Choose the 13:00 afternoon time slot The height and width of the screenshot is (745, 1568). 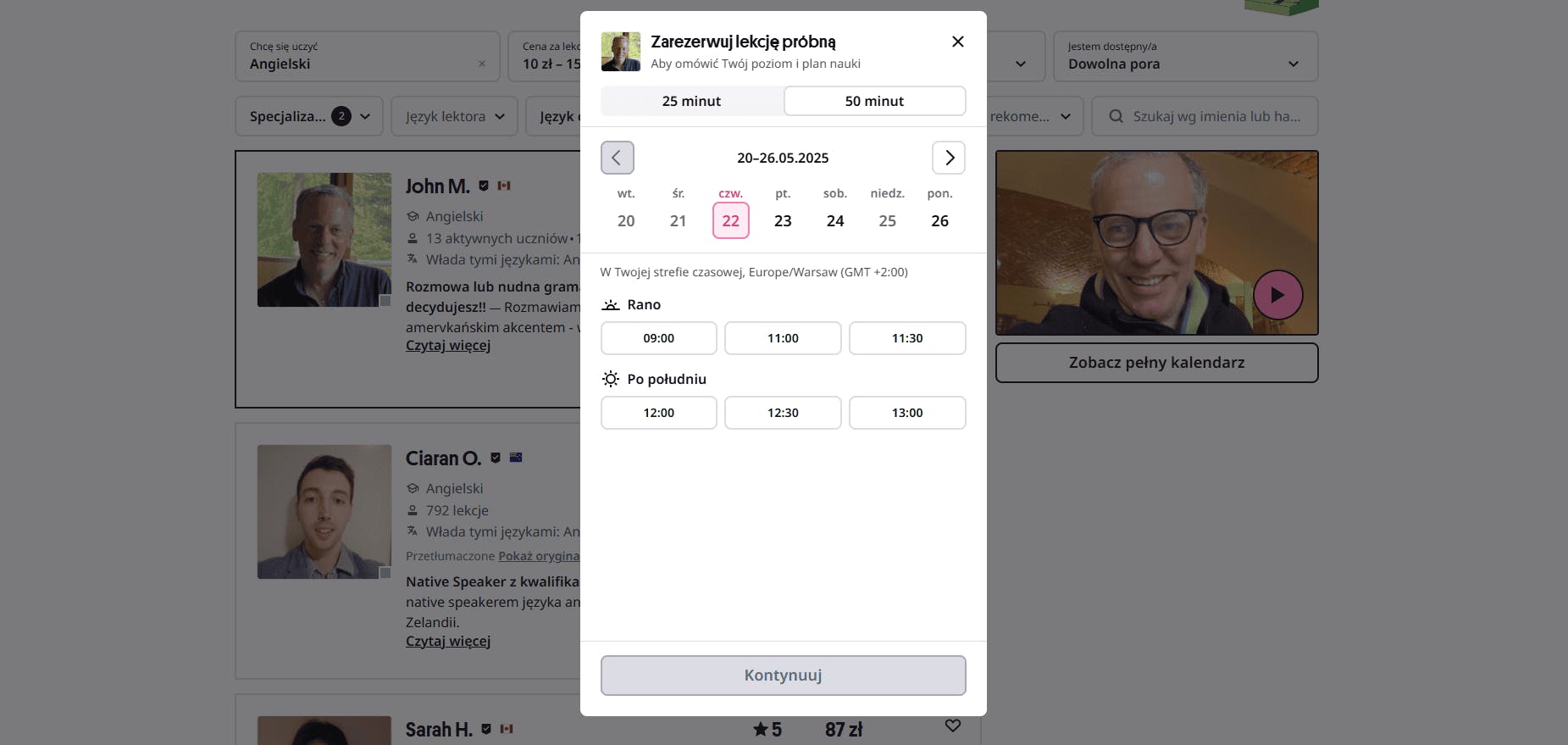[907, 413]
